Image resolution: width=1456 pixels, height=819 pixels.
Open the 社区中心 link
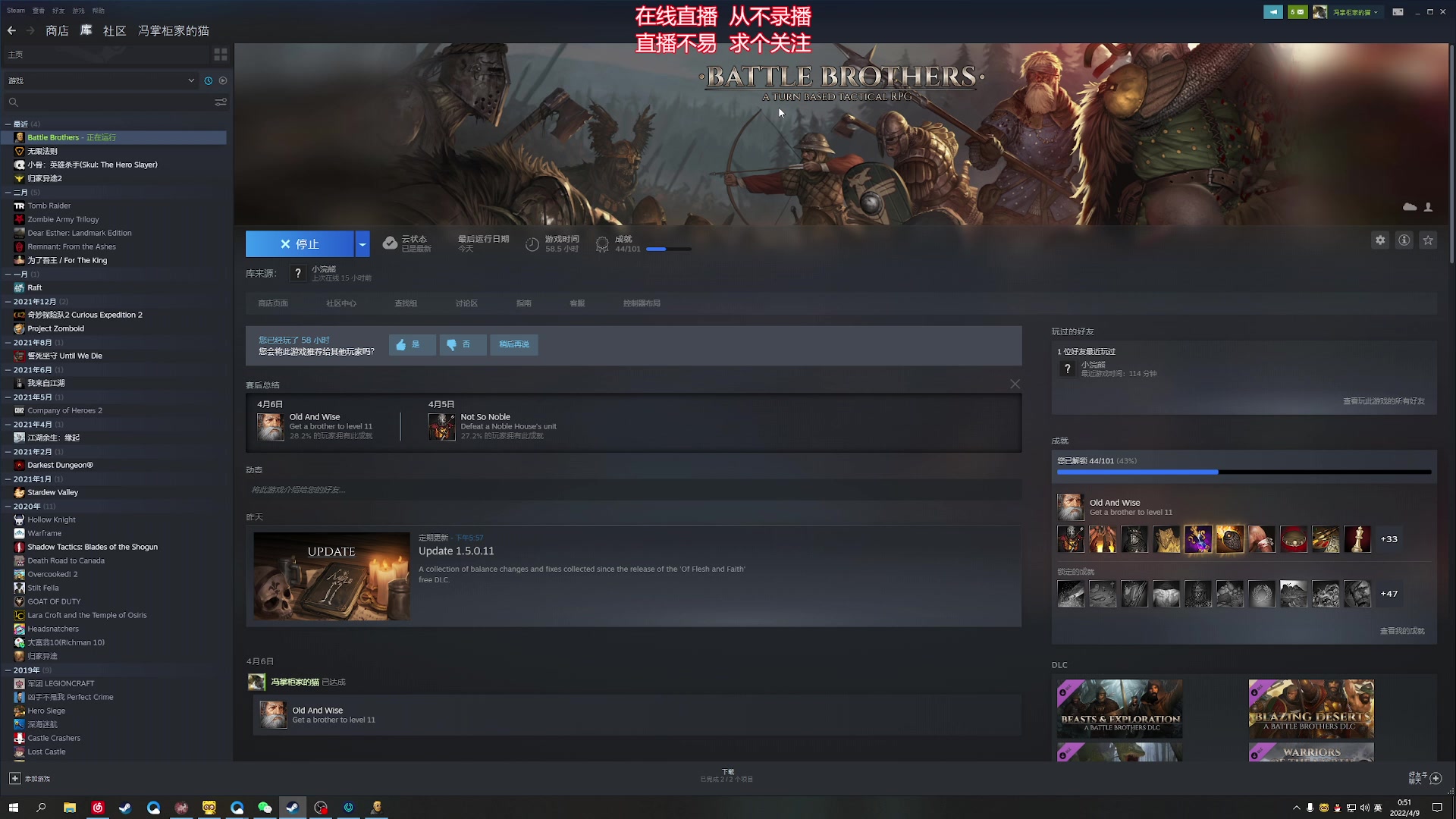[341, 303]
